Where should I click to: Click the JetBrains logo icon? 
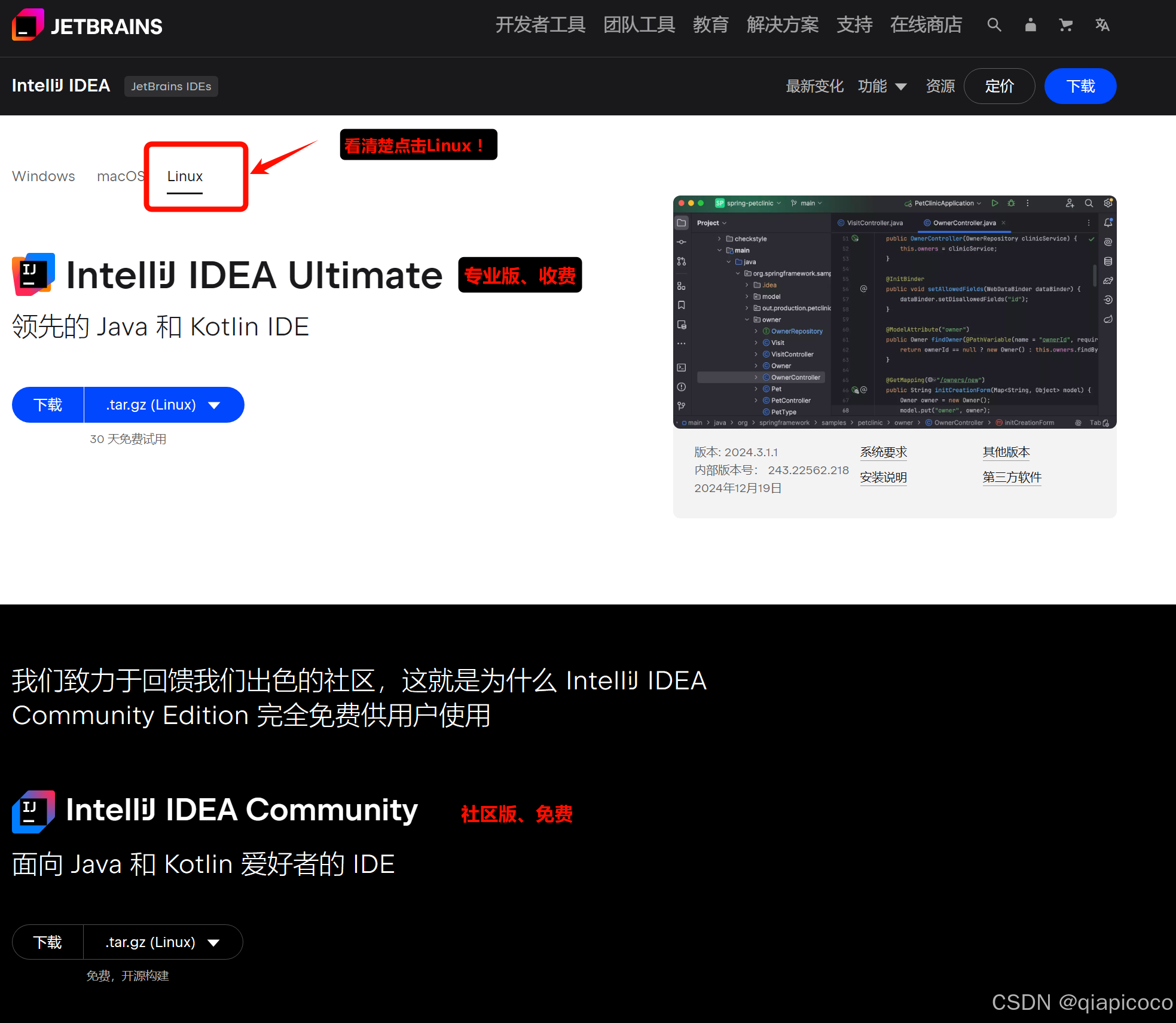(28, 25)
